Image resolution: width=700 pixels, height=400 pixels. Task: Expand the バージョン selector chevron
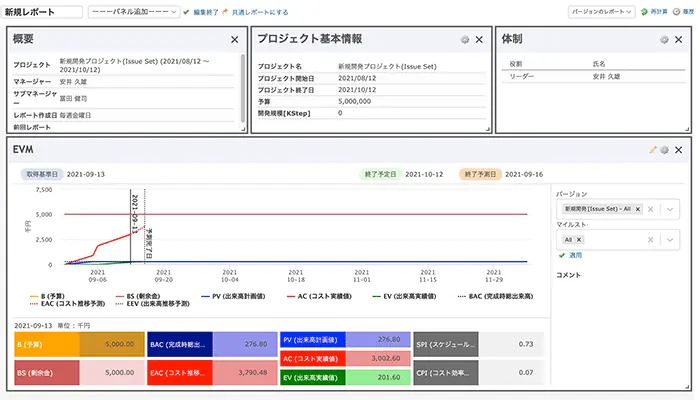pyautogui.click(x=670, y=209)
